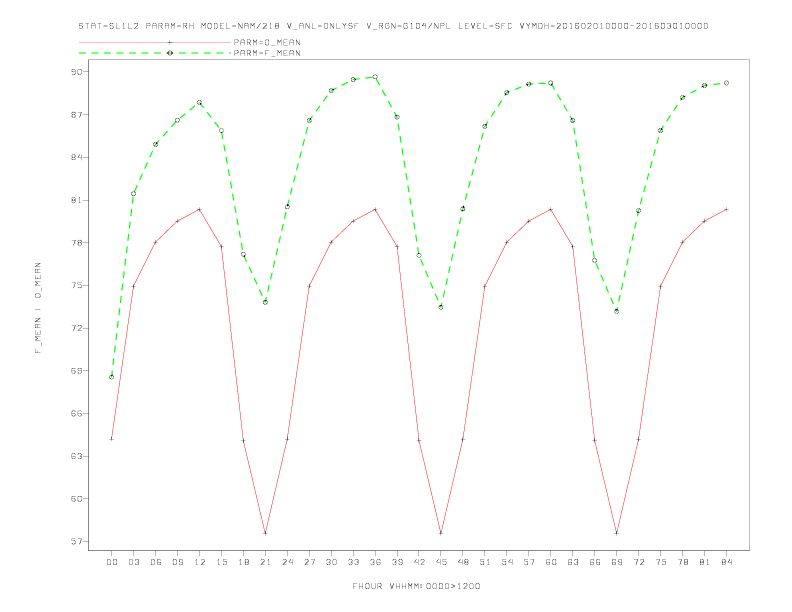This screenshot has height=612, width=792.
Task: Select the green F_MEAN peak marker at hour 36
Action: click(375, 77)
